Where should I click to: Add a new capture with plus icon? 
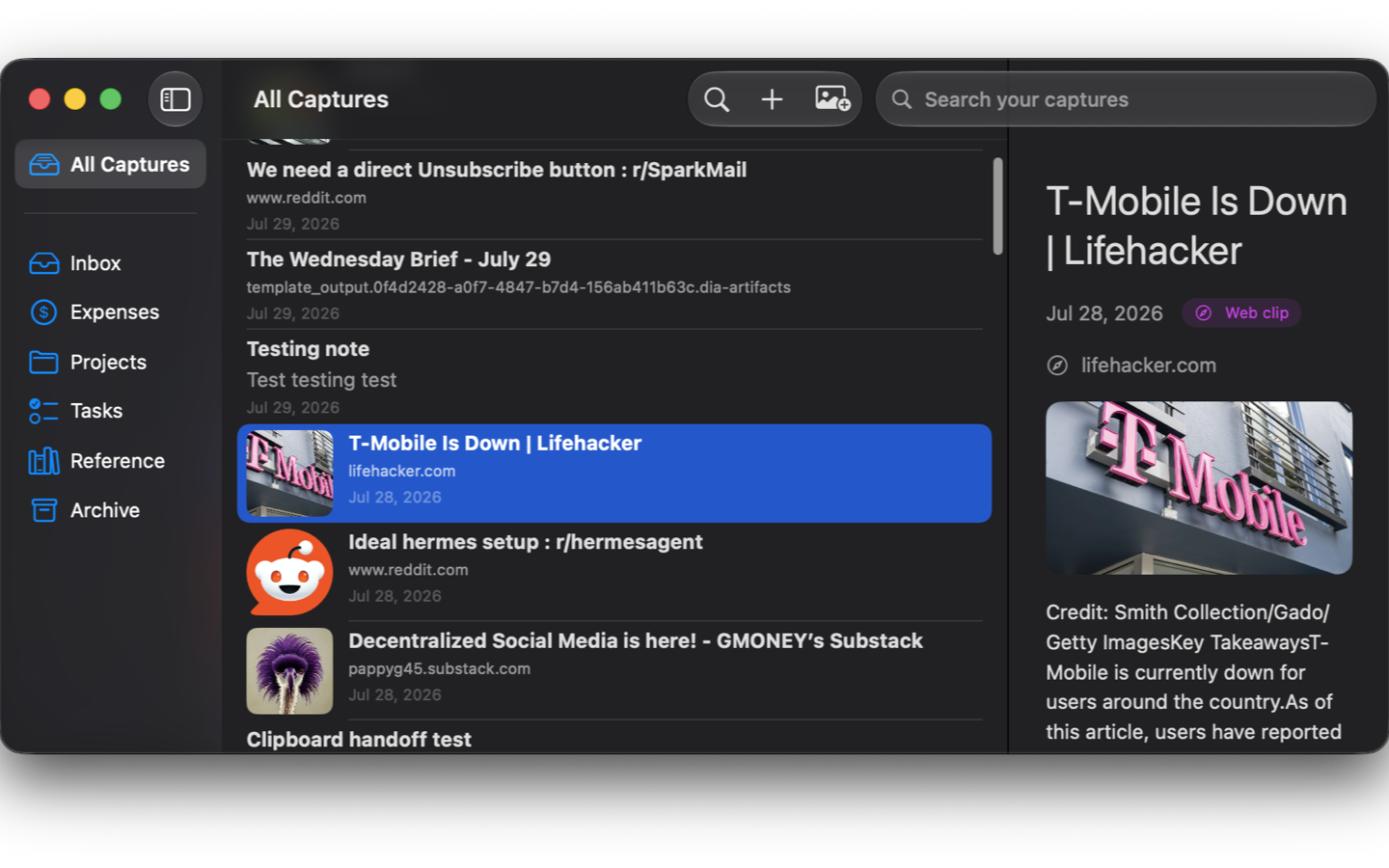point(772,99)
